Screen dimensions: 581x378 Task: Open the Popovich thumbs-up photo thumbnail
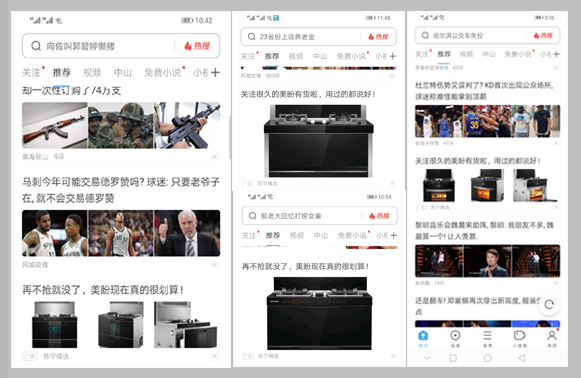coord(187,233)
